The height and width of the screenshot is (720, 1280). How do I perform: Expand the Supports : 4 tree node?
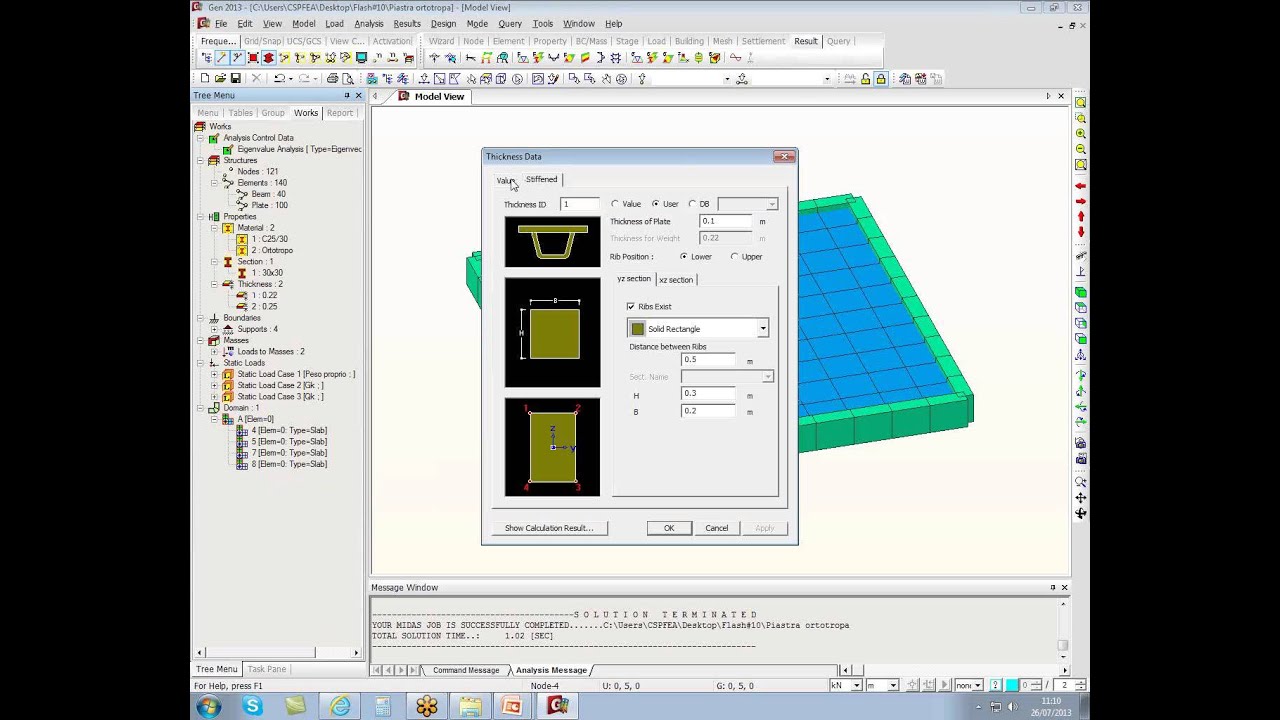pos(214,329)
